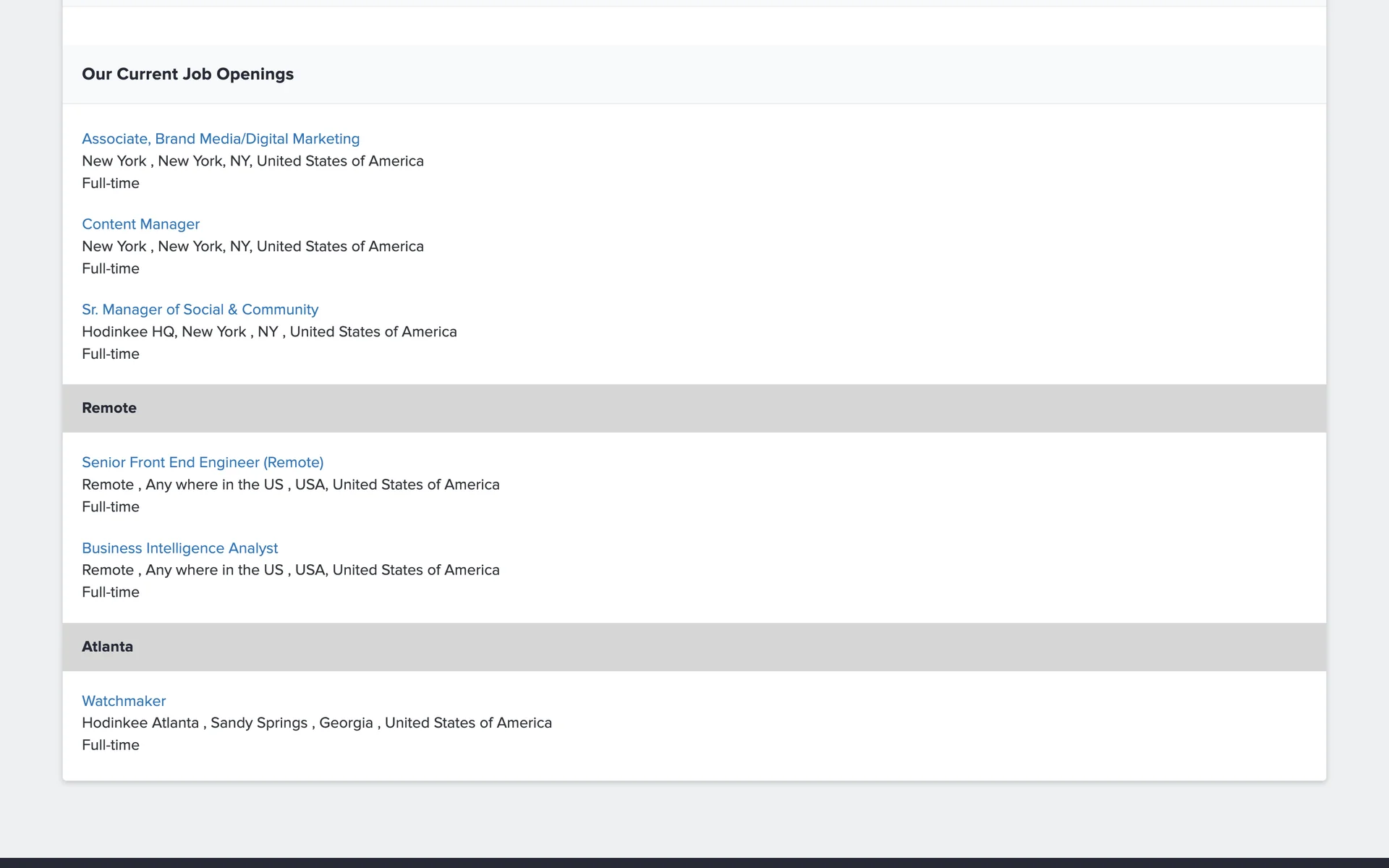Click the Hodinkee HQ, New York location text
1389x868 pixels.
tap(269, 332)
